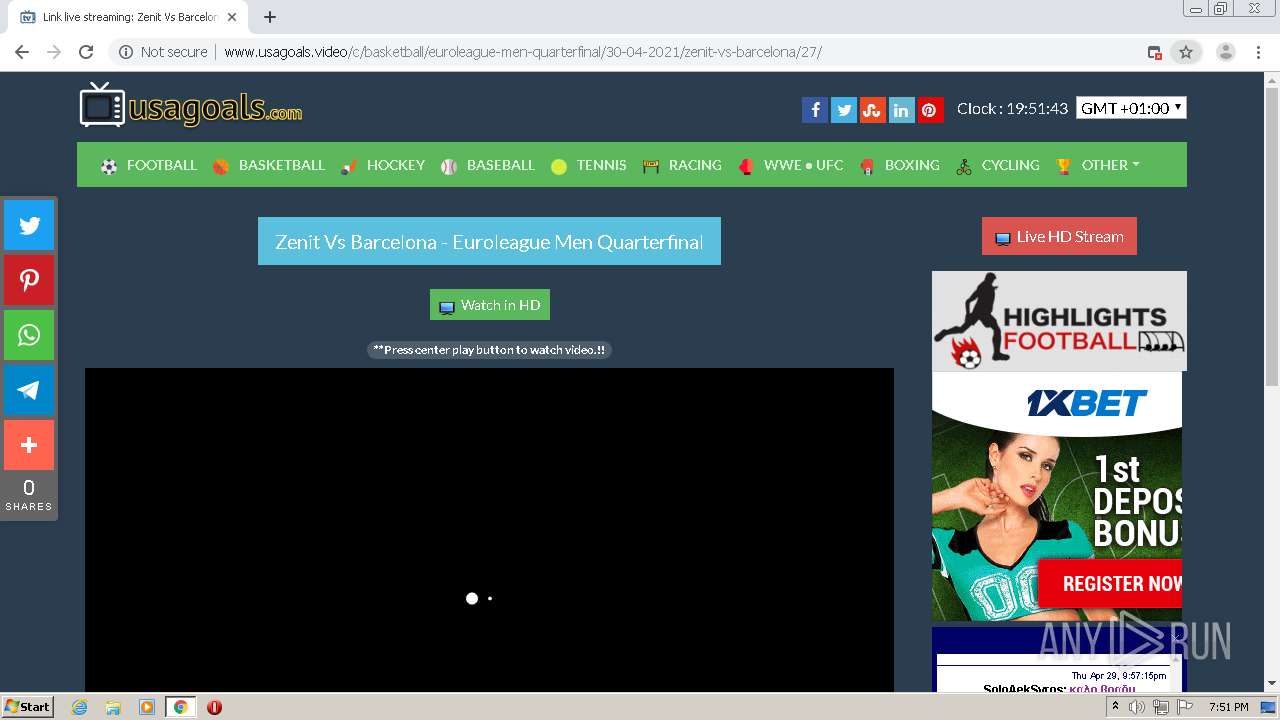Click taskbar clock 7:51 PM
This screenshot has height=720, width=1280.
1228,707
